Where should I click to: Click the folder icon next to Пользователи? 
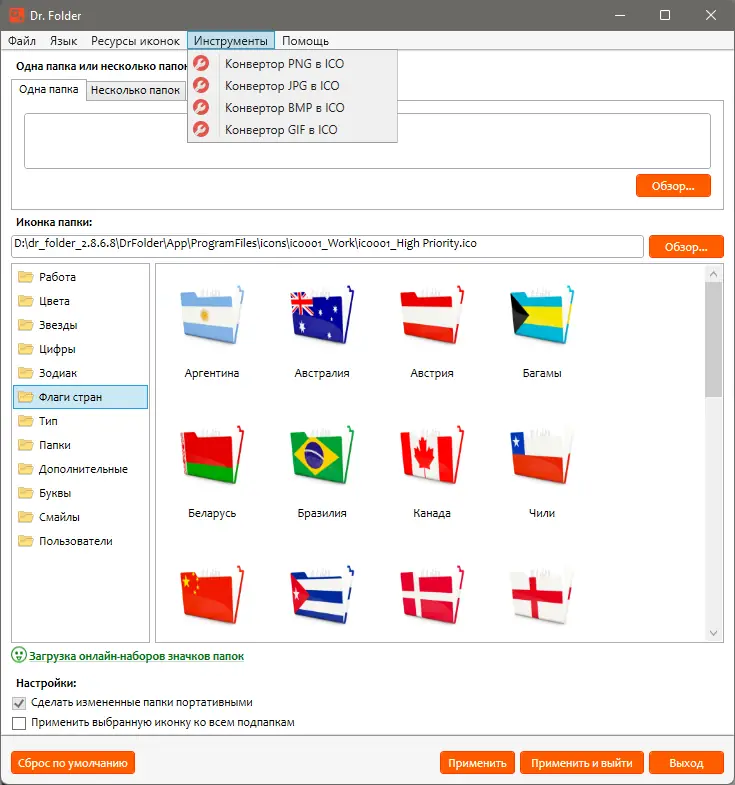click(x=26, y=541)
